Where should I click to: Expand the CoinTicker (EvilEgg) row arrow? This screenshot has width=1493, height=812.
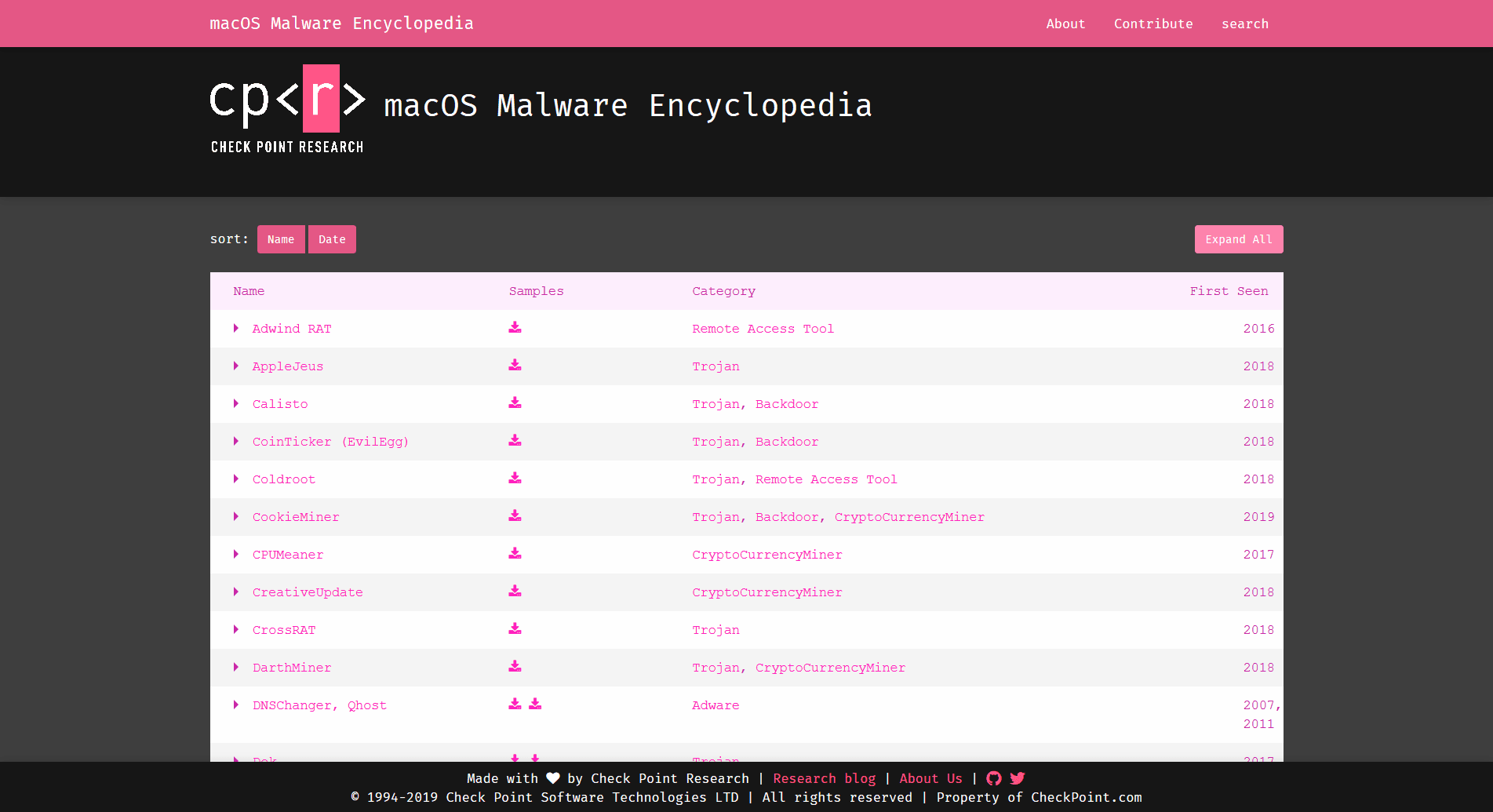235,441
